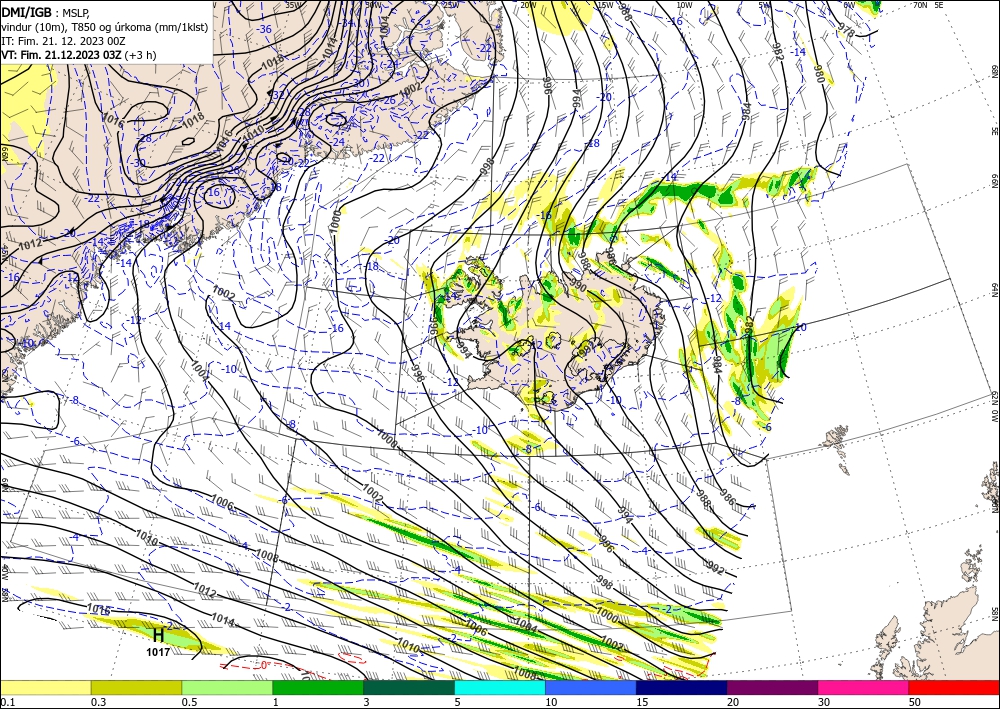Click the "VT: Fim. 21.12.2023 03Z (+3 h)" line
This screenshot has height=709, width=1000.
click(78, 55)
